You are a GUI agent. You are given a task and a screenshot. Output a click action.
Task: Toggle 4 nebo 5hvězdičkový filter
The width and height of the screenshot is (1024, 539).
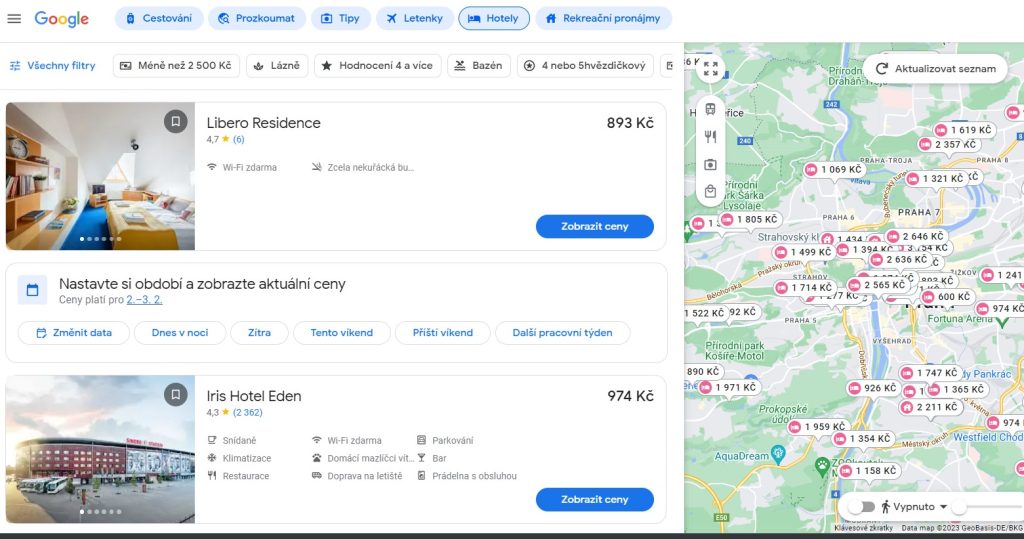pos(585,65)
